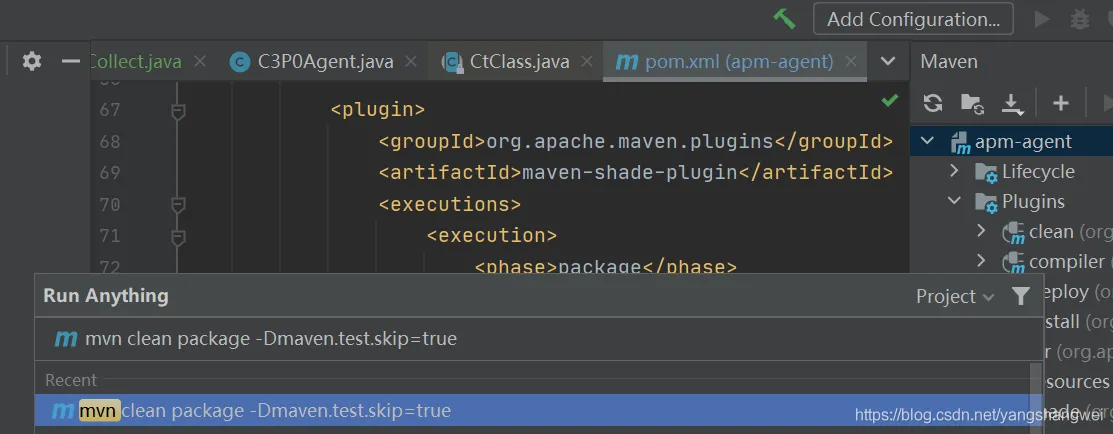Click the Add Configuration button
Viewport: 1113px width, 434px height.
(x=913, y=19)
